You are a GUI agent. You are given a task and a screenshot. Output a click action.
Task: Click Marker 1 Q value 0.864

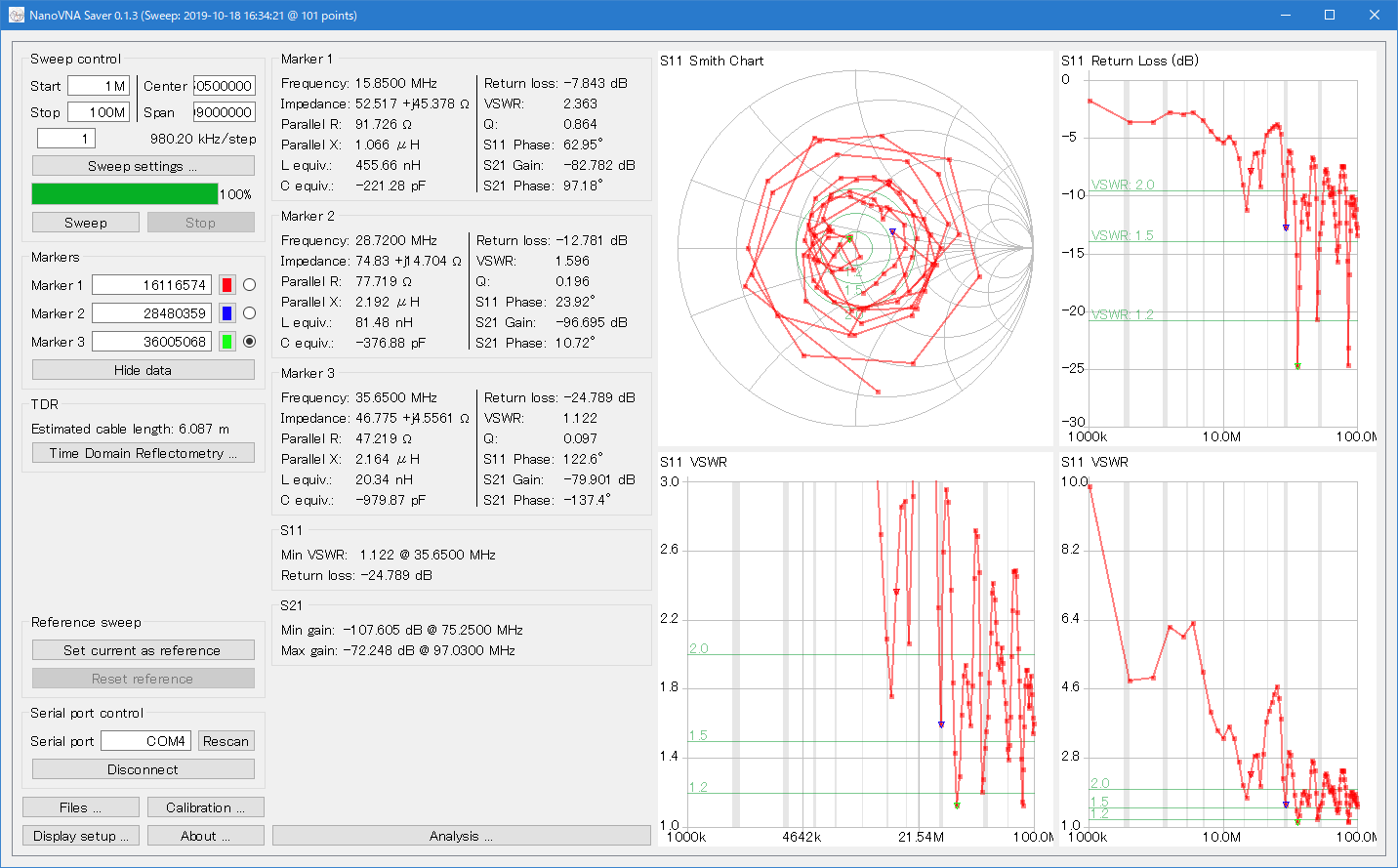tap(581, 124)
